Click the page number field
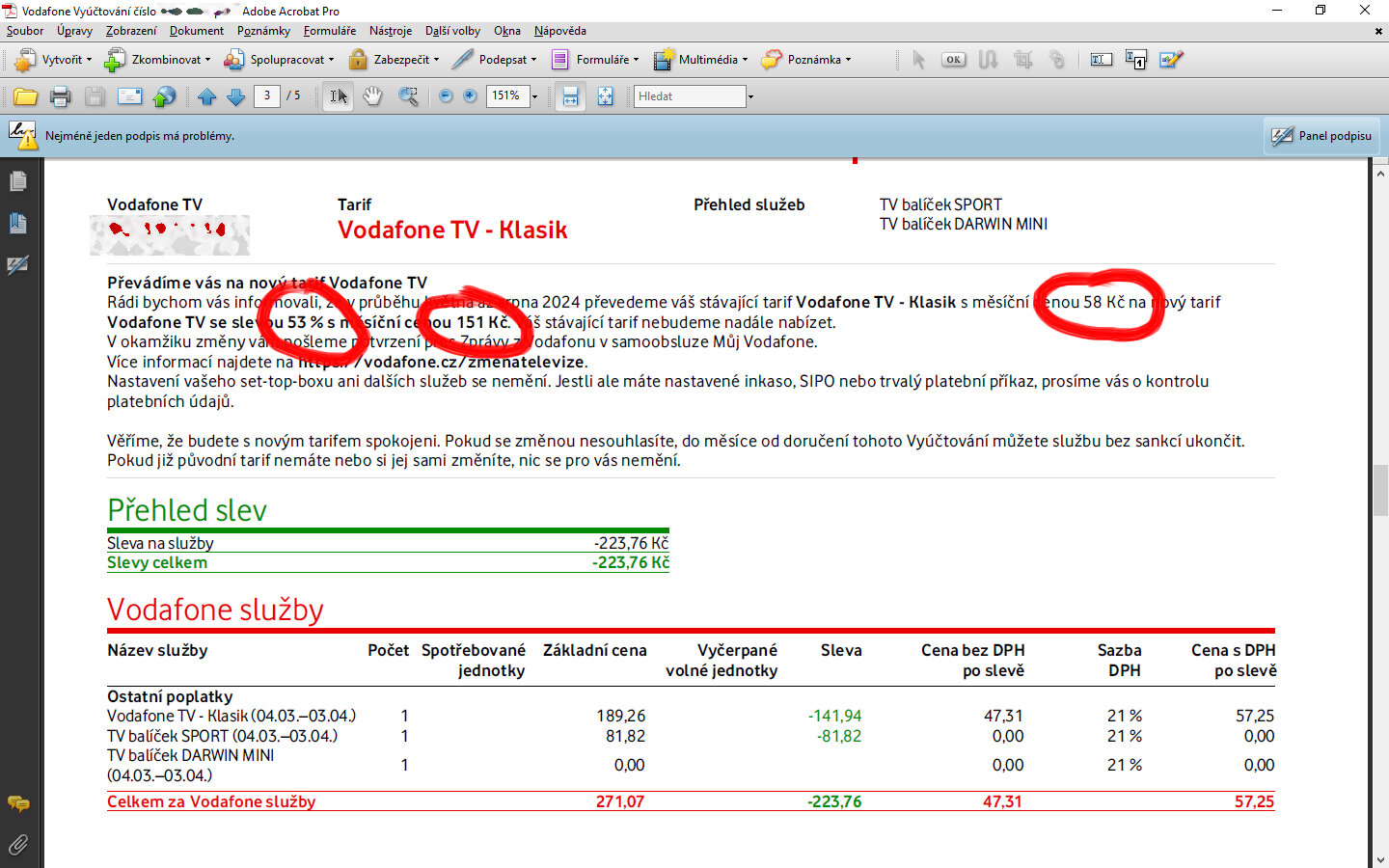 tap(267, 95)
